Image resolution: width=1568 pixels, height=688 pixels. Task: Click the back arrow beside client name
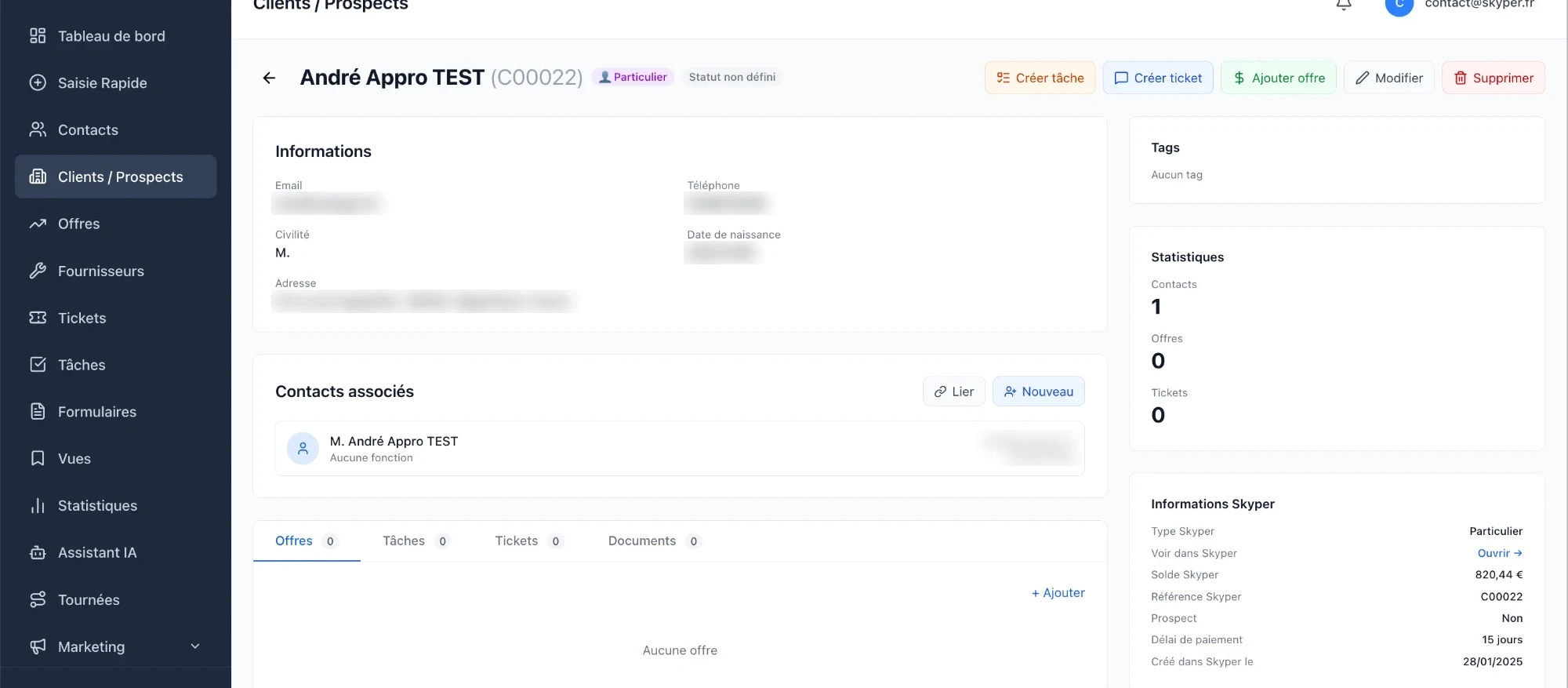tap(269, 78)
